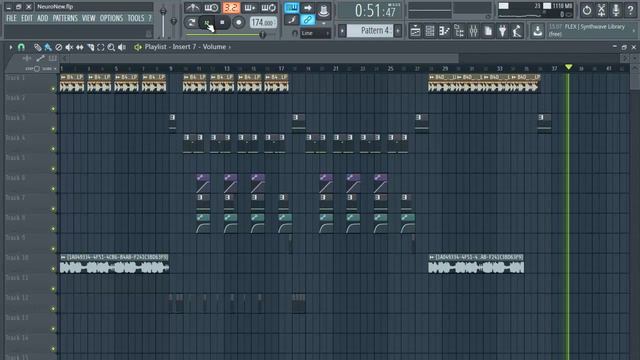This screenshot has width=640, height=360.
Task: Open the playlist options arrow menu
Action: click(11, 47)
